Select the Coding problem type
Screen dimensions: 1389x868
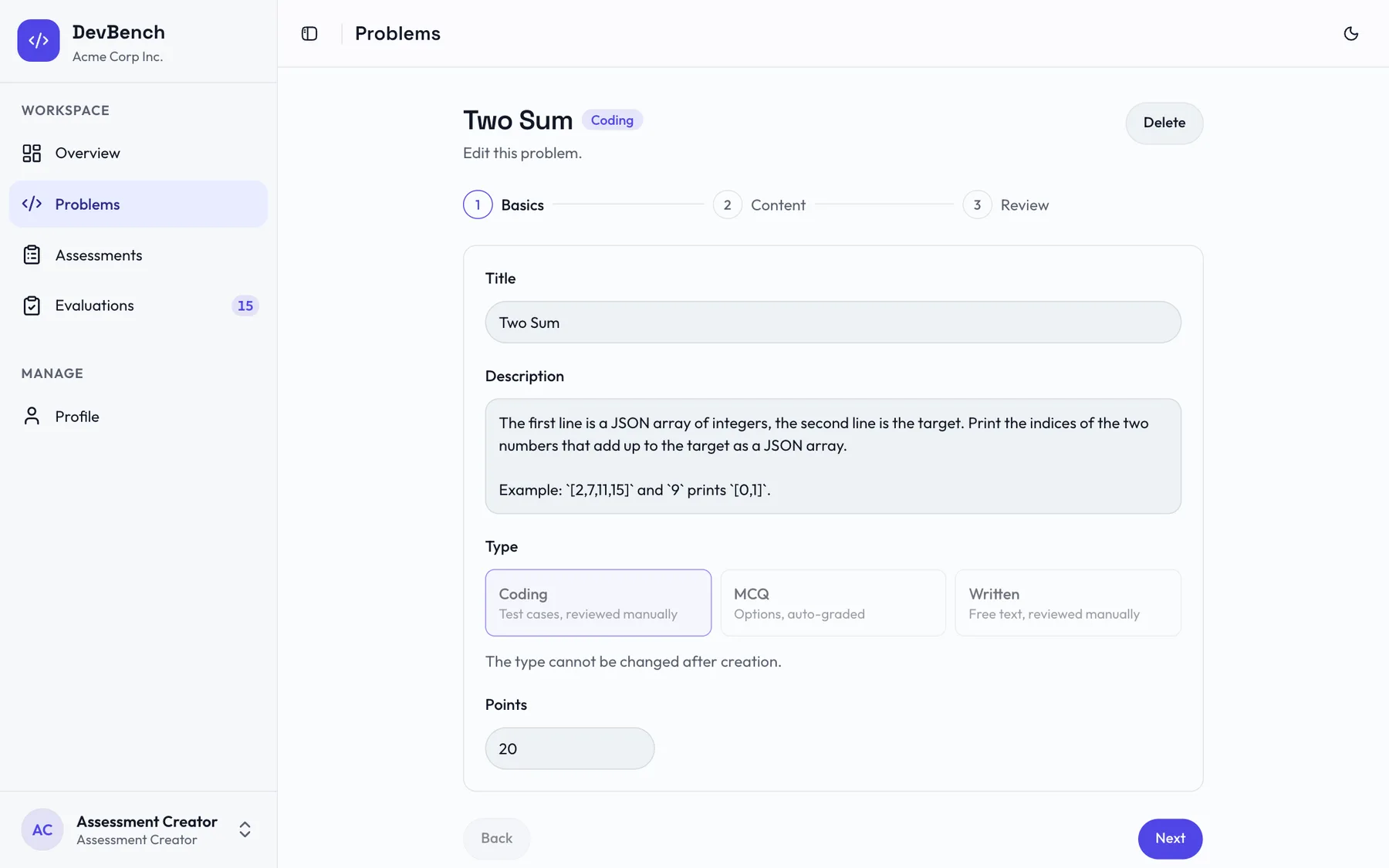598,603
